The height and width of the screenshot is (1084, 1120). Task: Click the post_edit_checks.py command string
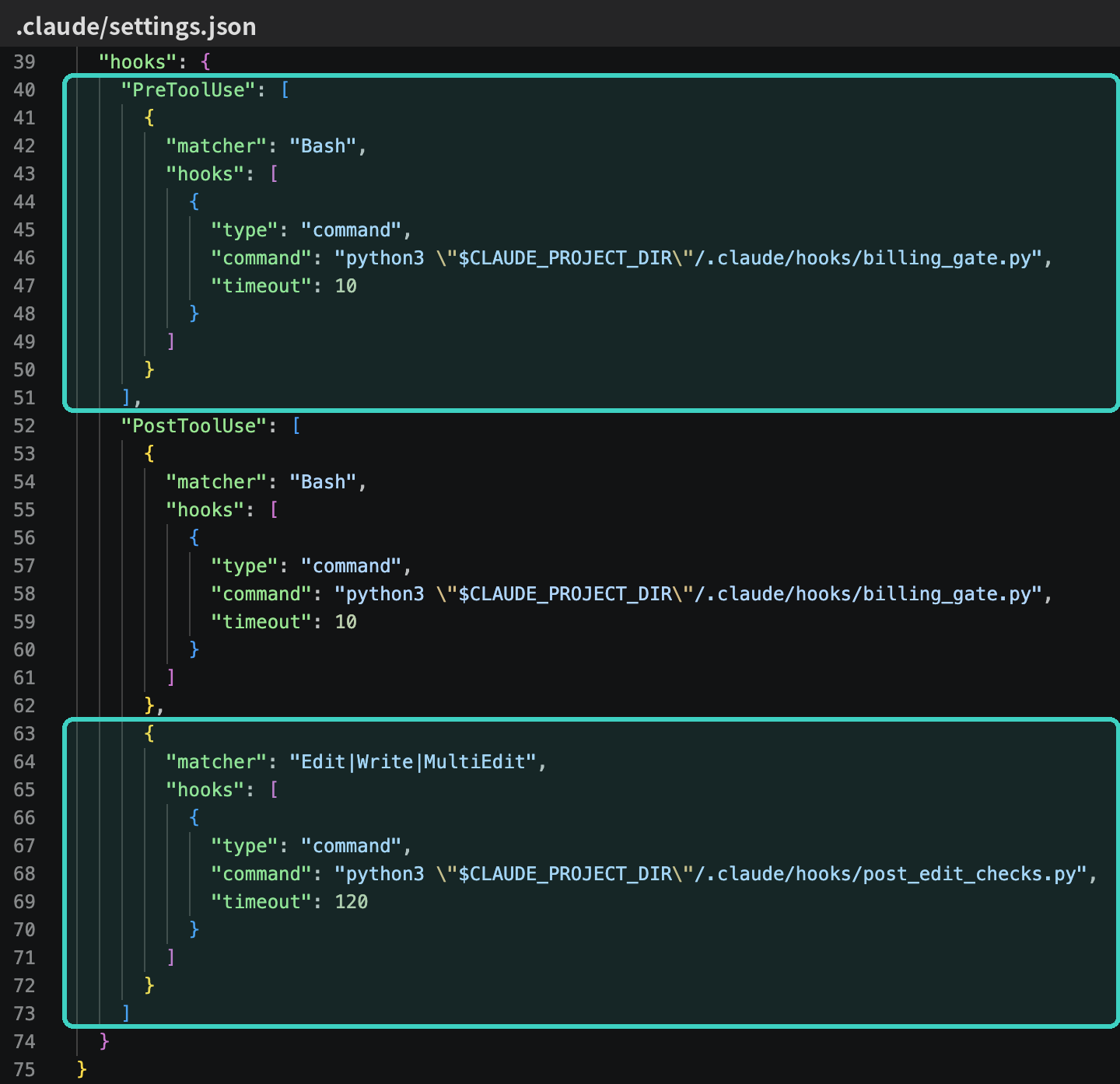[711, 874]
